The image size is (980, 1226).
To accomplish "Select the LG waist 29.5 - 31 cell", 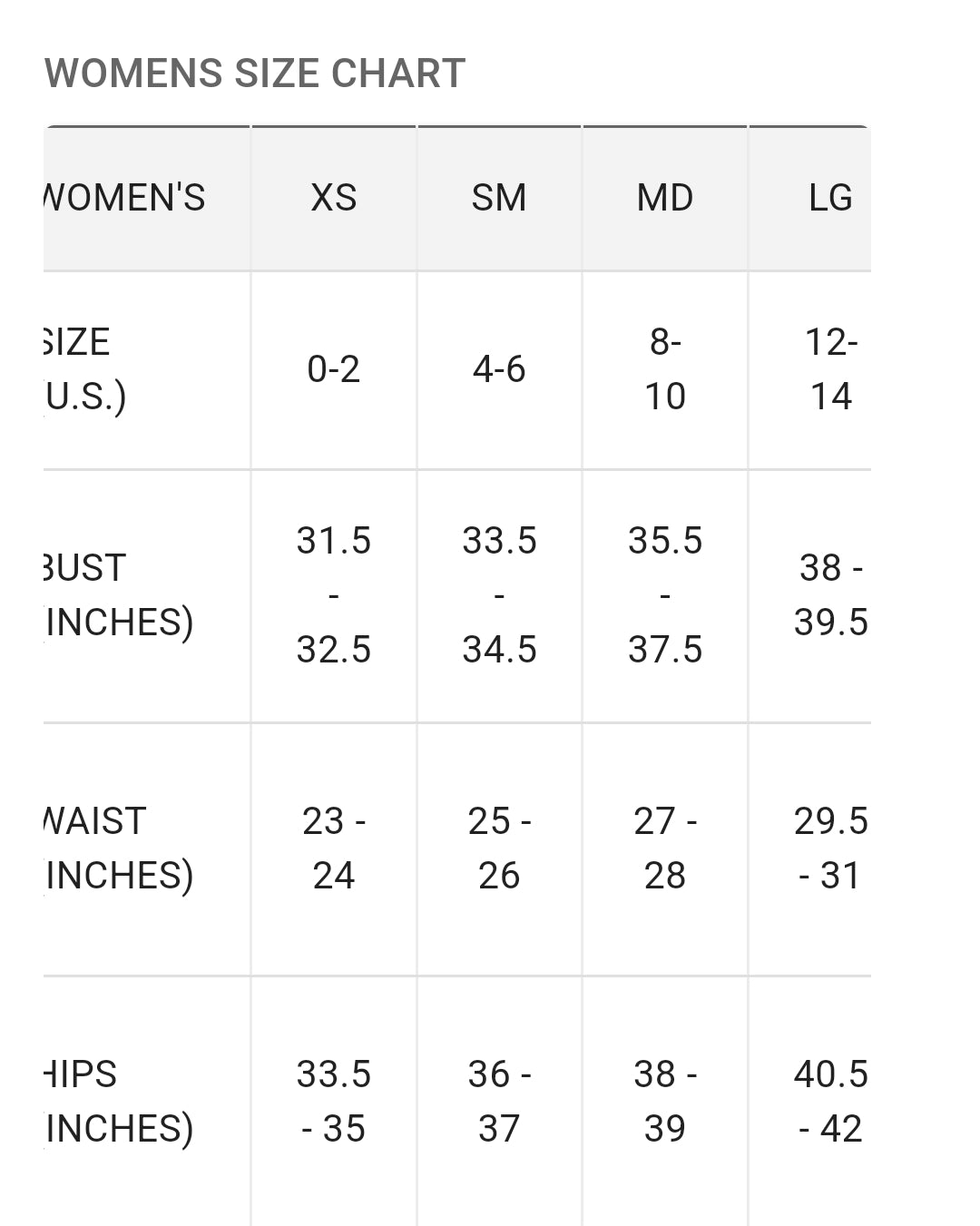I will pyautogui.click(x=809, y=849).
